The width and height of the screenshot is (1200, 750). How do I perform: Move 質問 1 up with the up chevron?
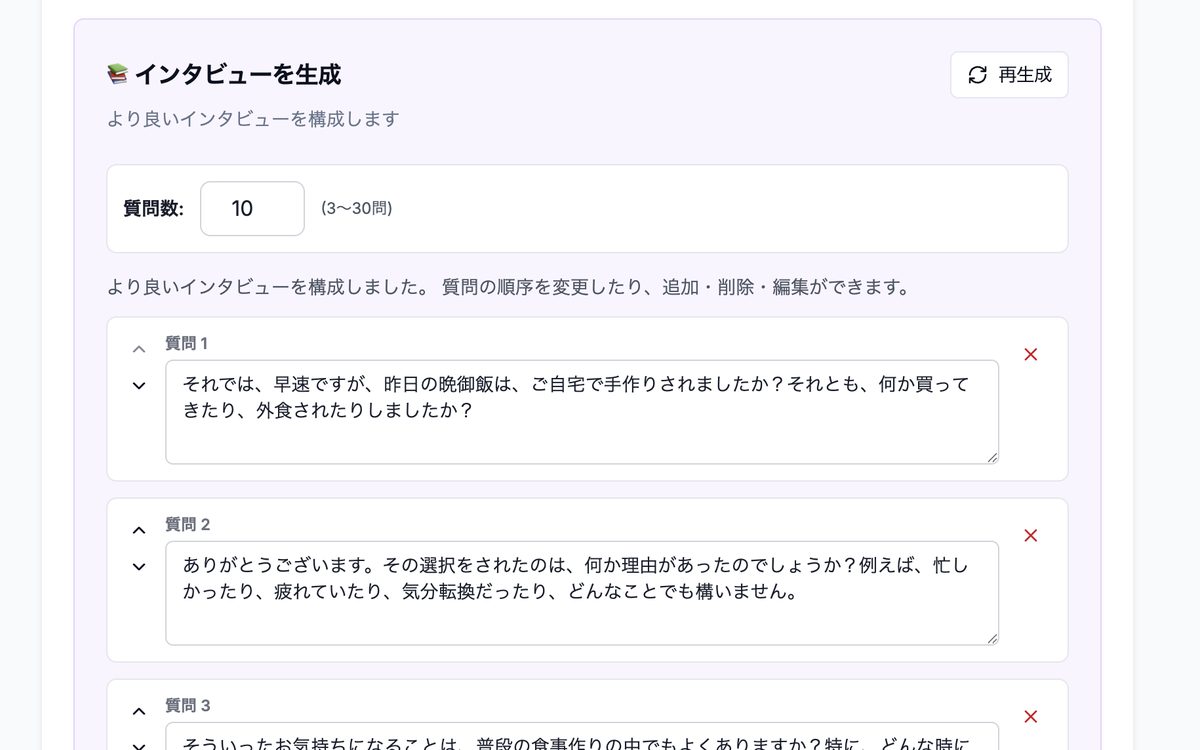coord(139,349)
